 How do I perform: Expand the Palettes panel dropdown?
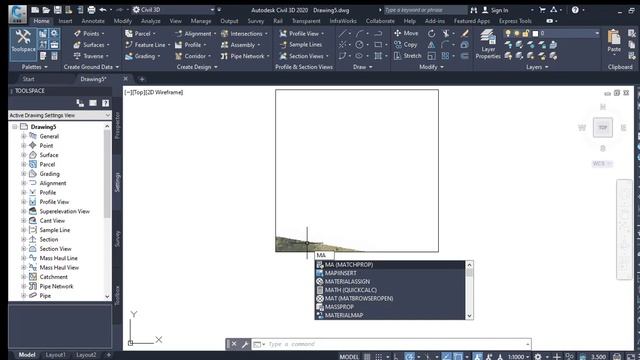tap(34, 67)
